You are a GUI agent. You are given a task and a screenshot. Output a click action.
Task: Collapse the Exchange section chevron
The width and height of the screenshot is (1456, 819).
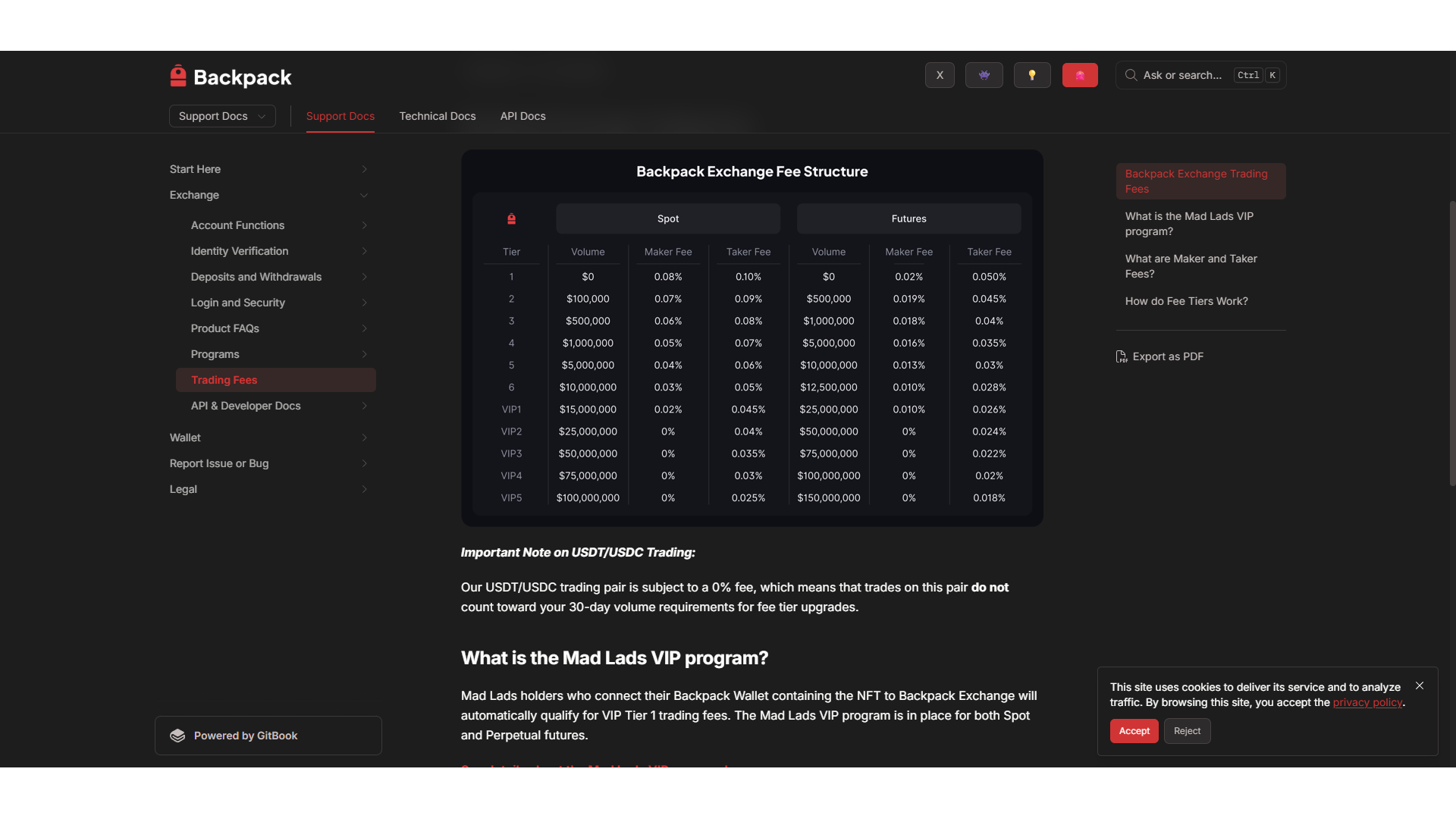coord(364,195)
